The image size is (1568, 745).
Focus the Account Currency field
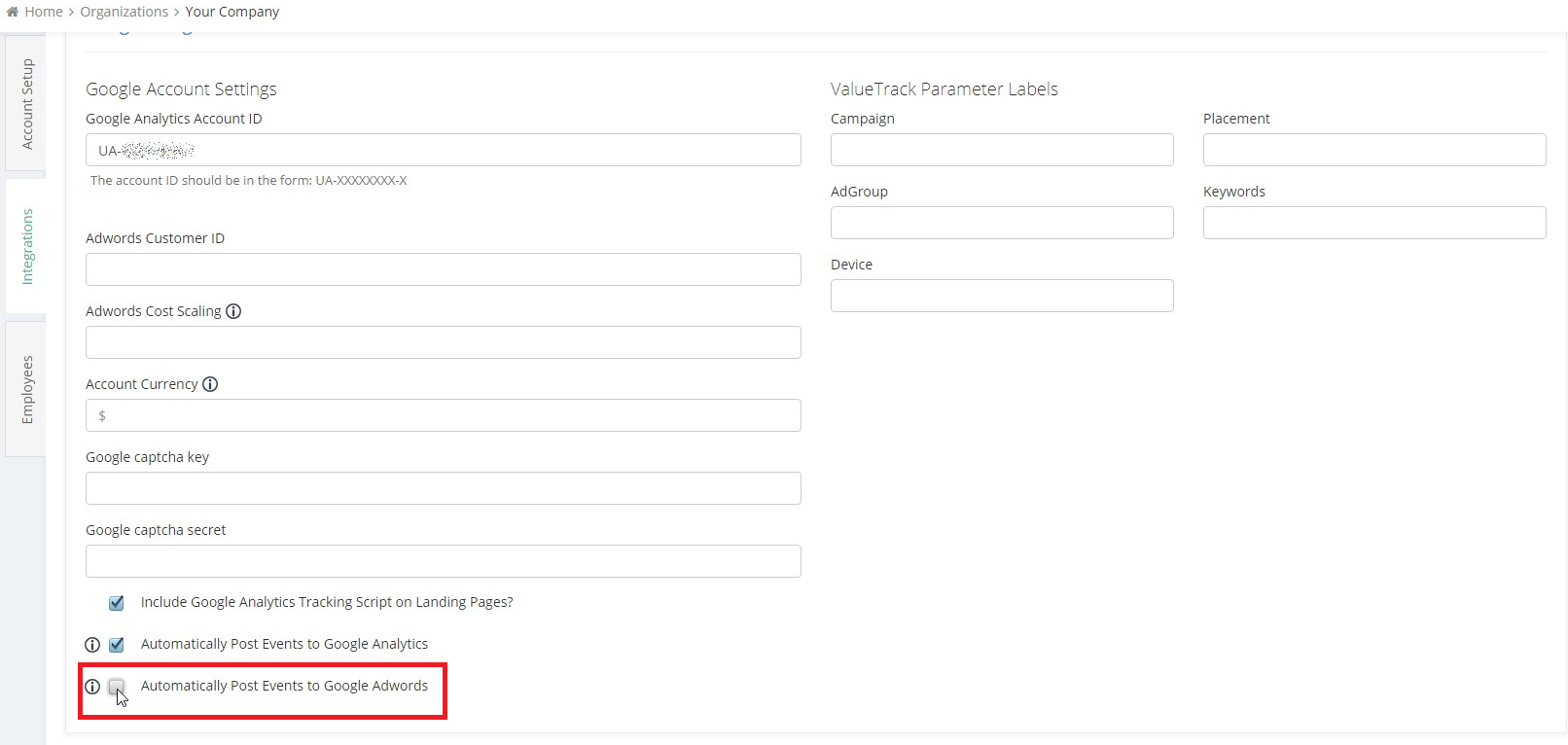444,415
